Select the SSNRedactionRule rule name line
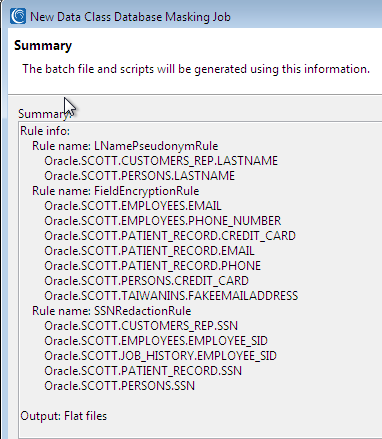 (x=112, y=311)
